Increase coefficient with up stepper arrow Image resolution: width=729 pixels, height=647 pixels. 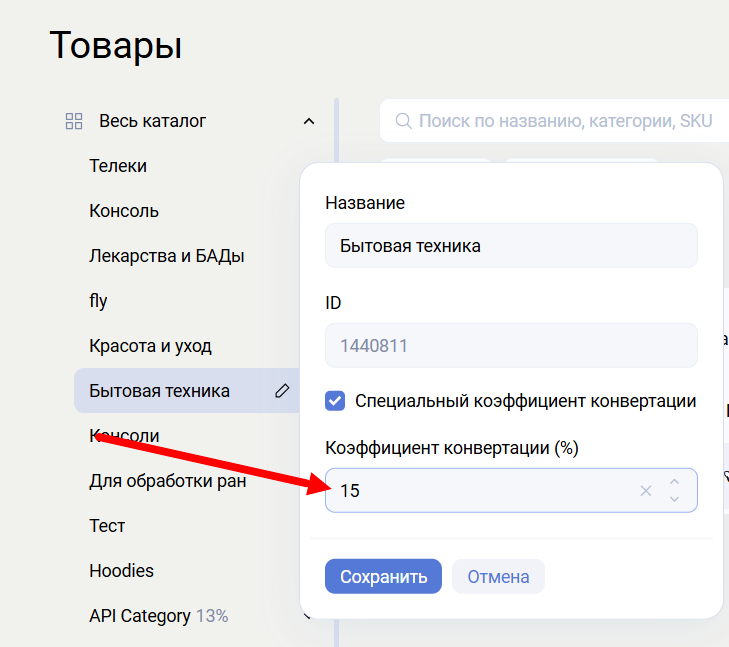674,483
